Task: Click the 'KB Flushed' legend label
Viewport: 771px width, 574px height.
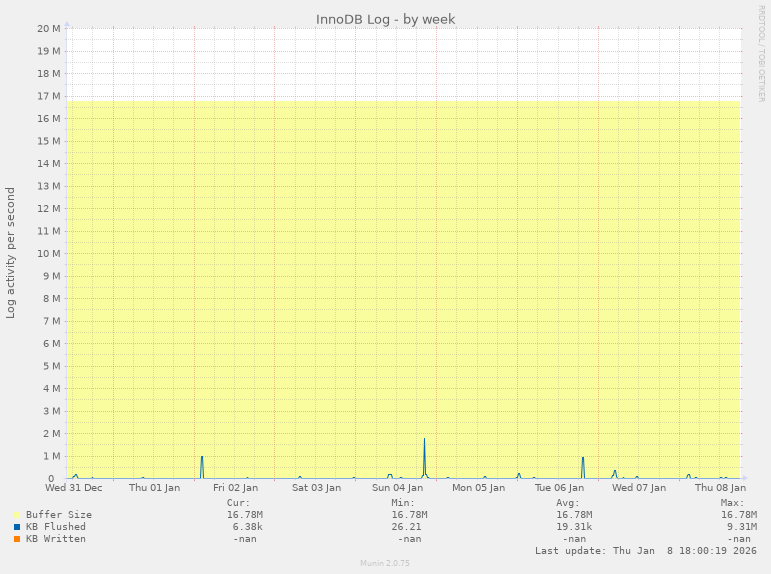Action: click(x=56, y=527)
